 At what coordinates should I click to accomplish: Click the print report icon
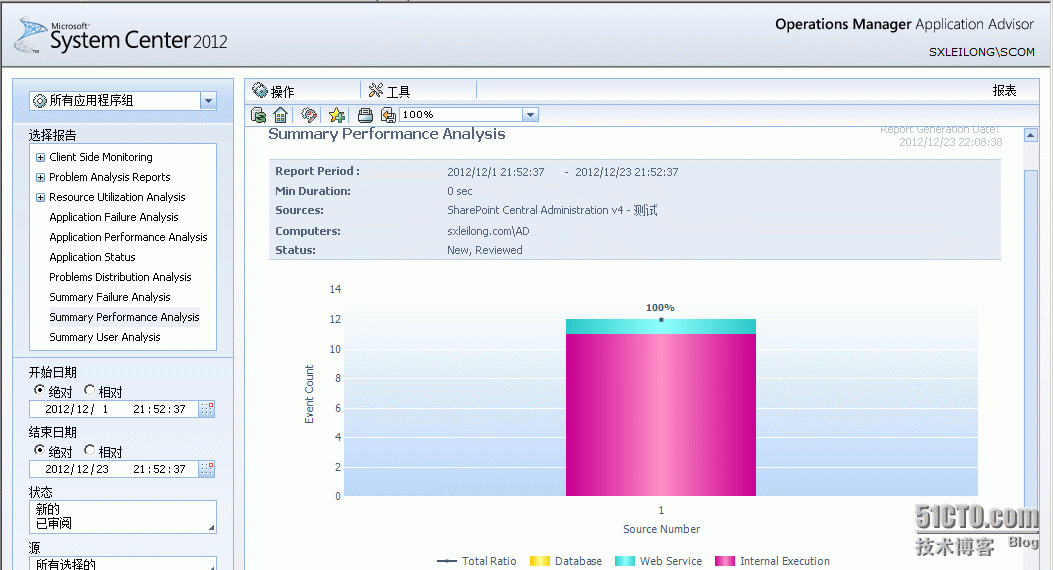pos(365,115)
